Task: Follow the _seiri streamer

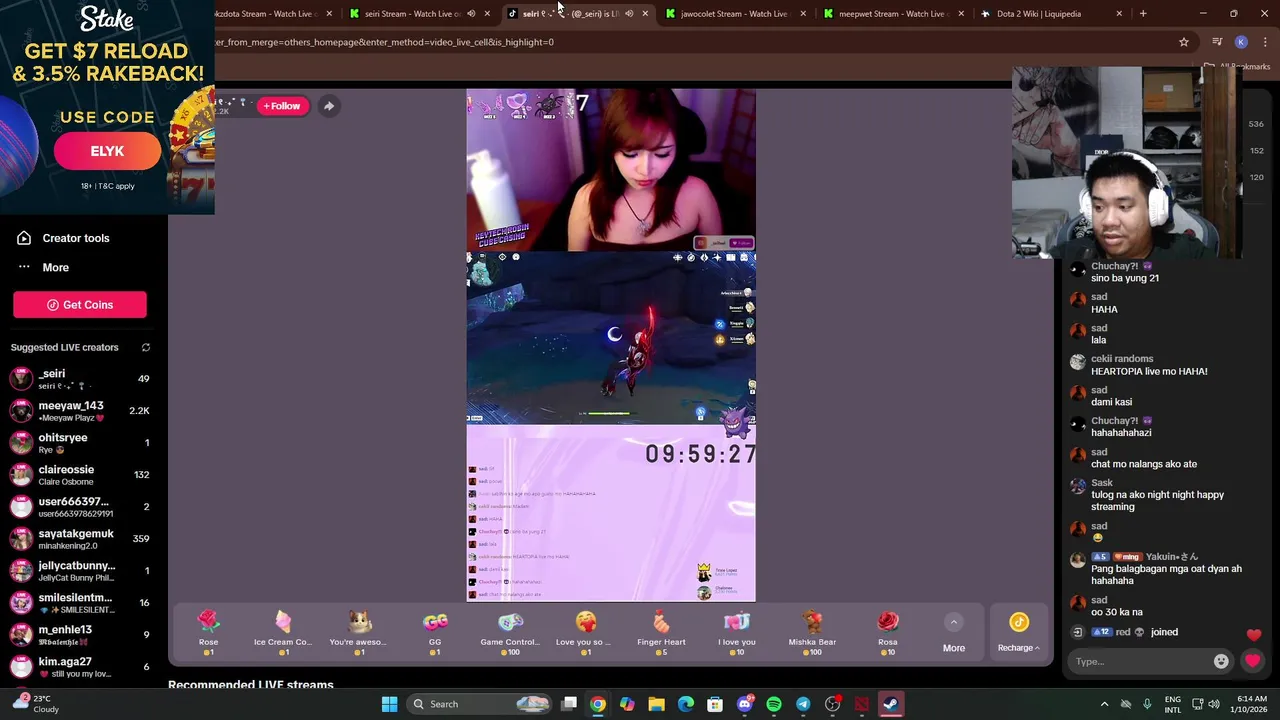Action: tap(282, 106)
